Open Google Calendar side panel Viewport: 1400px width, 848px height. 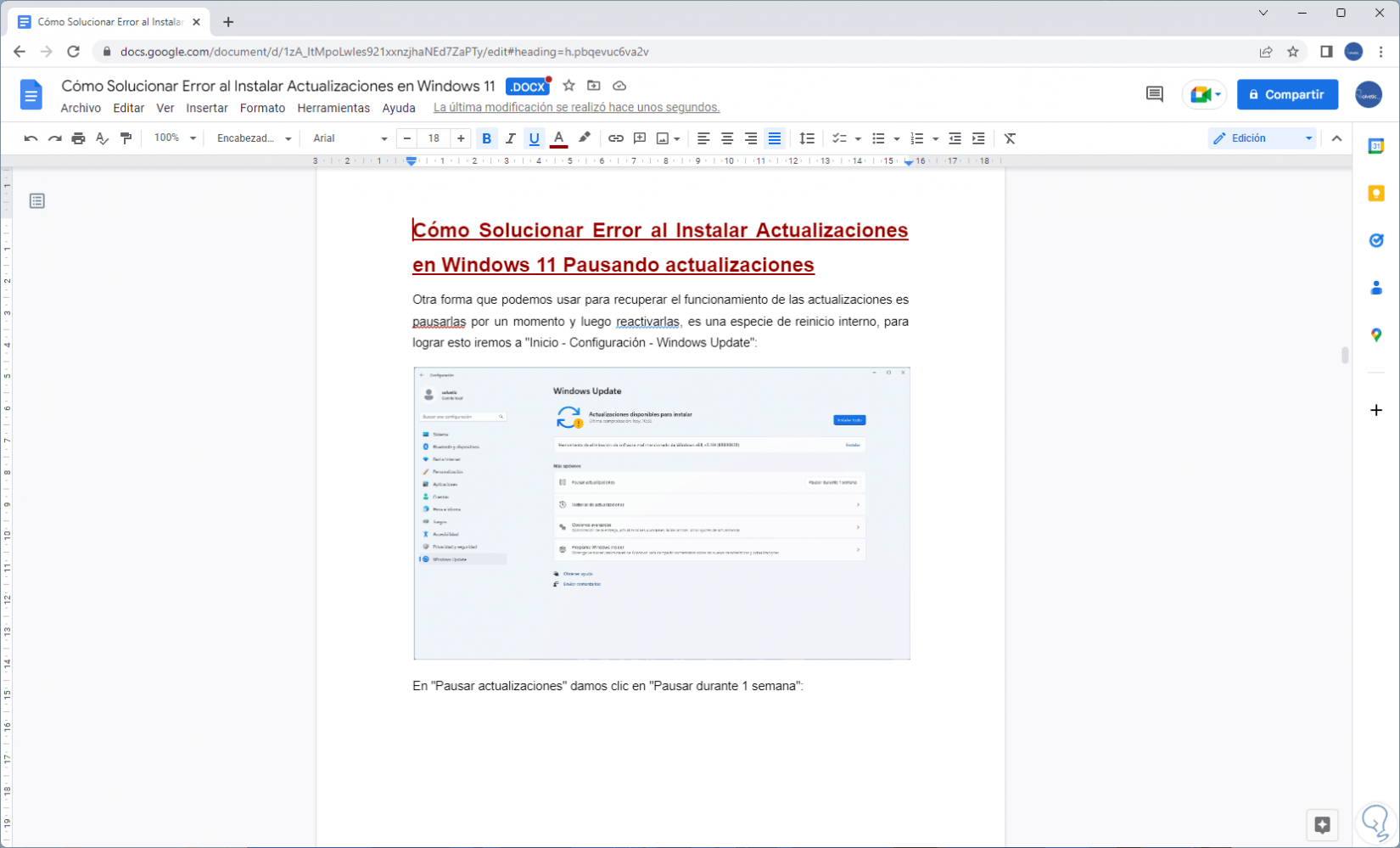1376,146
